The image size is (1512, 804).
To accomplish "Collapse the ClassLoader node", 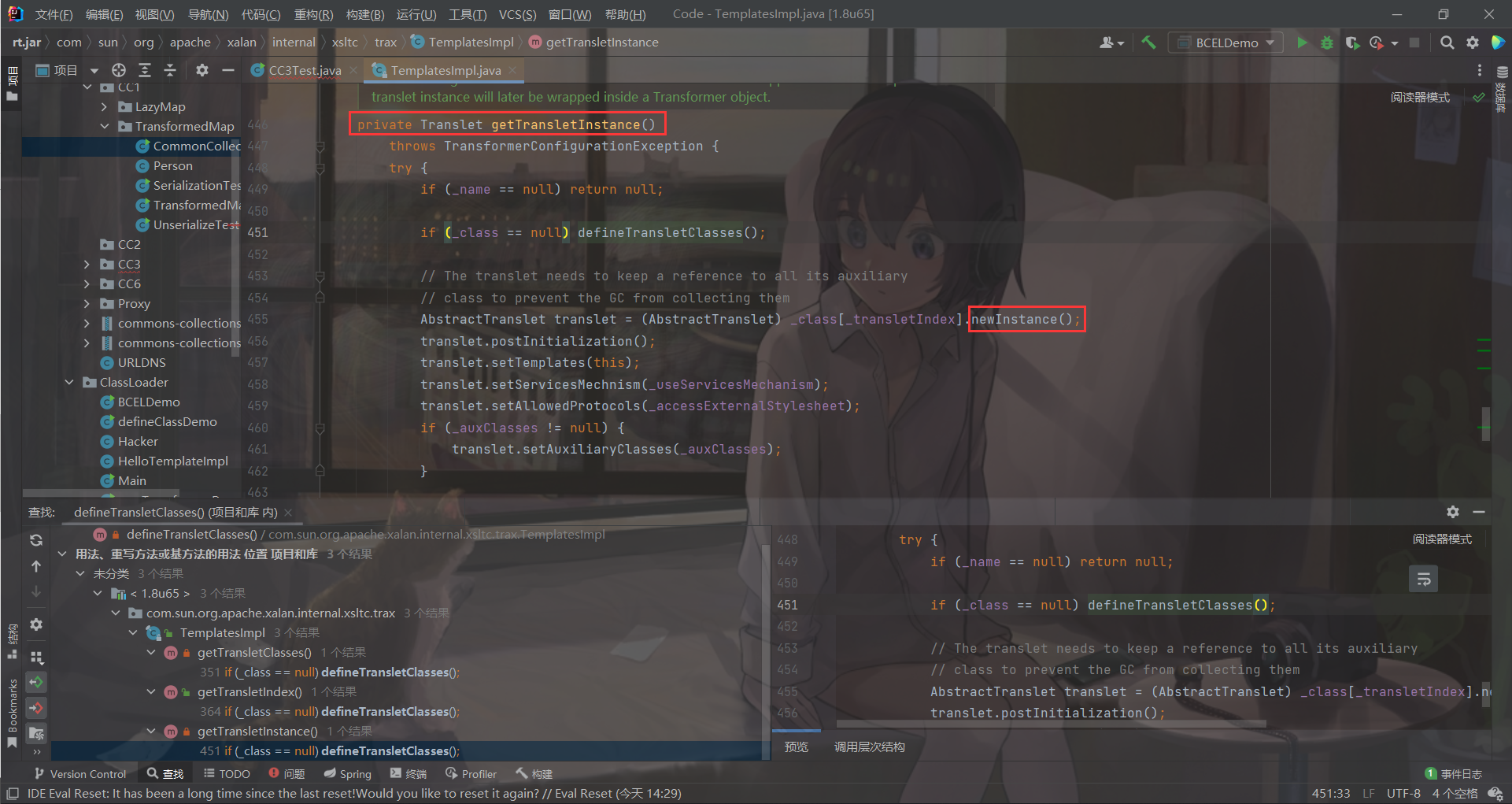I will click(x=69, y=382).
